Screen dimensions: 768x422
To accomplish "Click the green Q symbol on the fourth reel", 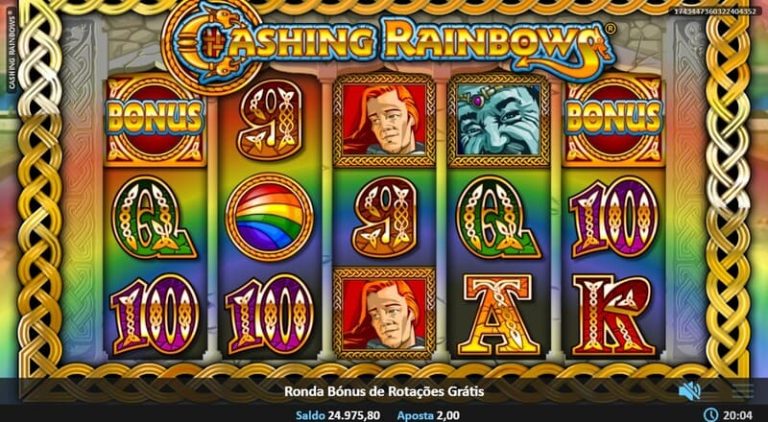I will coord(499,216).
